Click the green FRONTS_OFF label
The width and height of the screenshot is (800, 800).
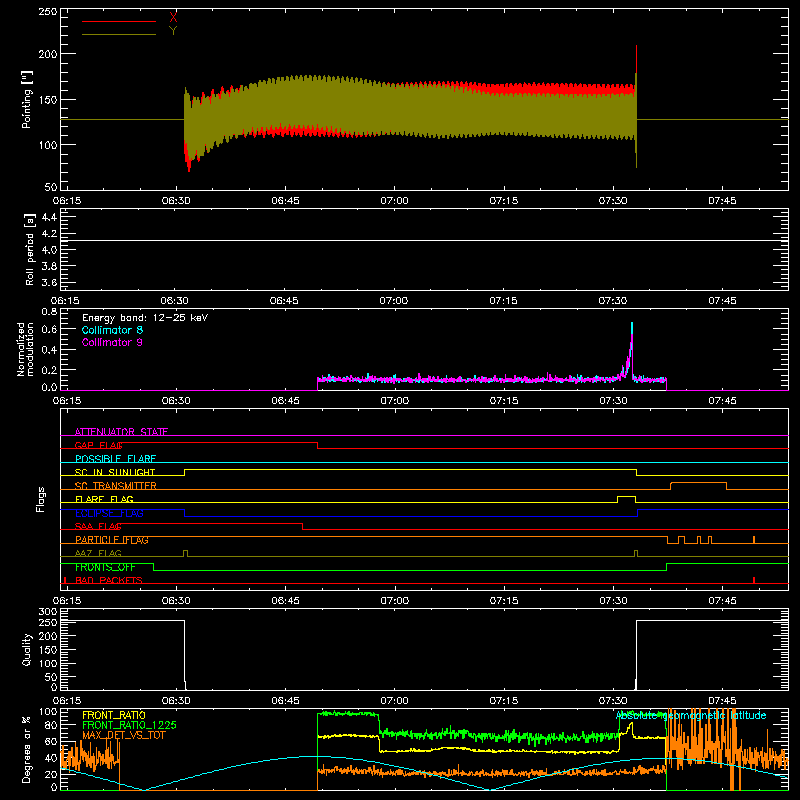[105, 567]
